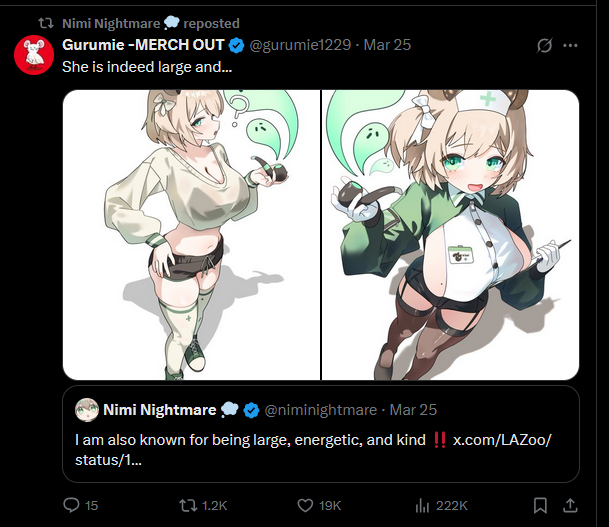The image size is (609, 527).
Task: Like the post with the heart icon
Action: (x=305, y=505)
